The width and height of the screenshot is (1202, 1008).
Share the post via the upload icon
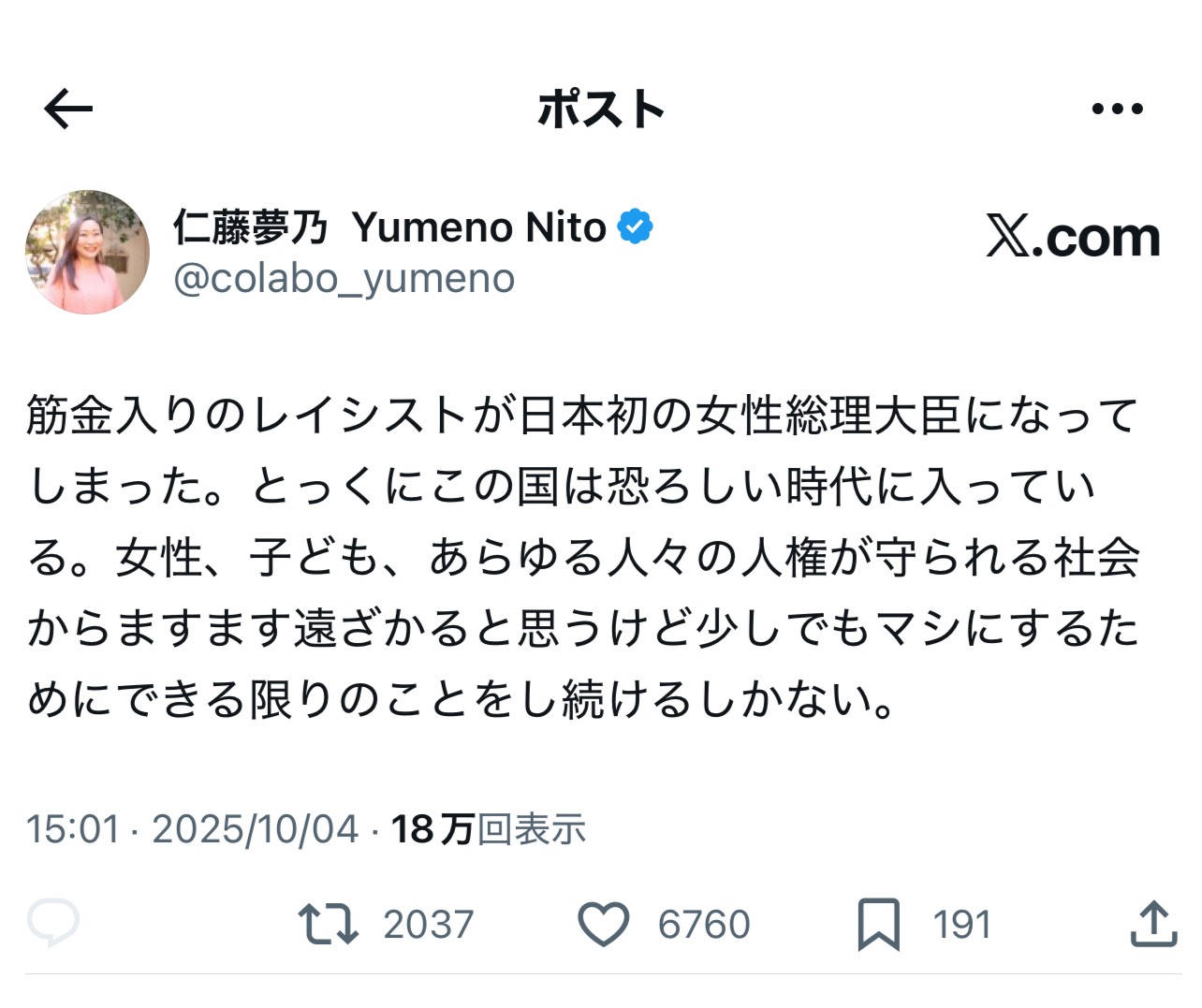[1153, 924]
